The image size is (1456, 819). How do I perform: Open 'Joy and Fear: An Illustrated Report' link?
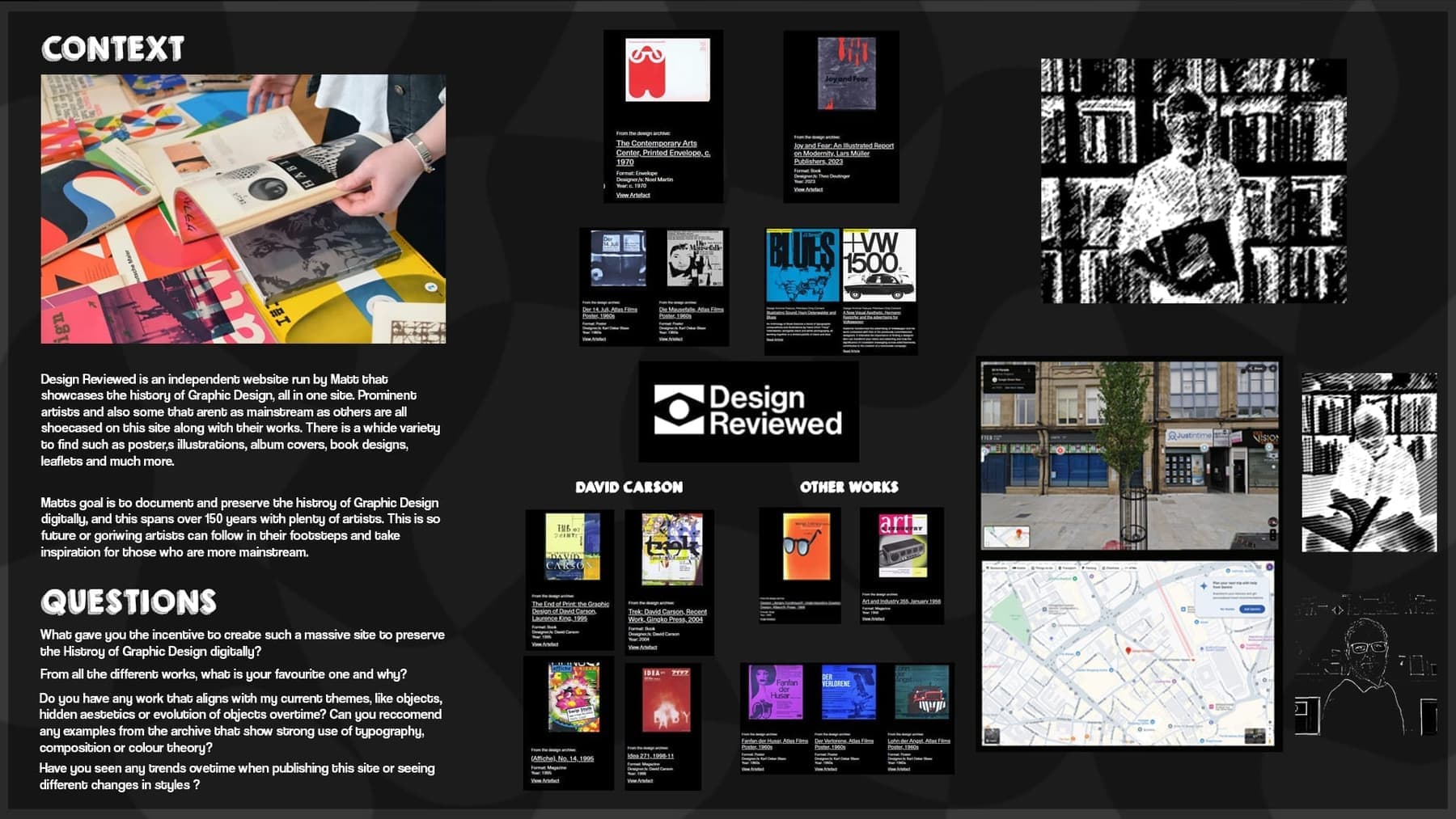(843, 154)
